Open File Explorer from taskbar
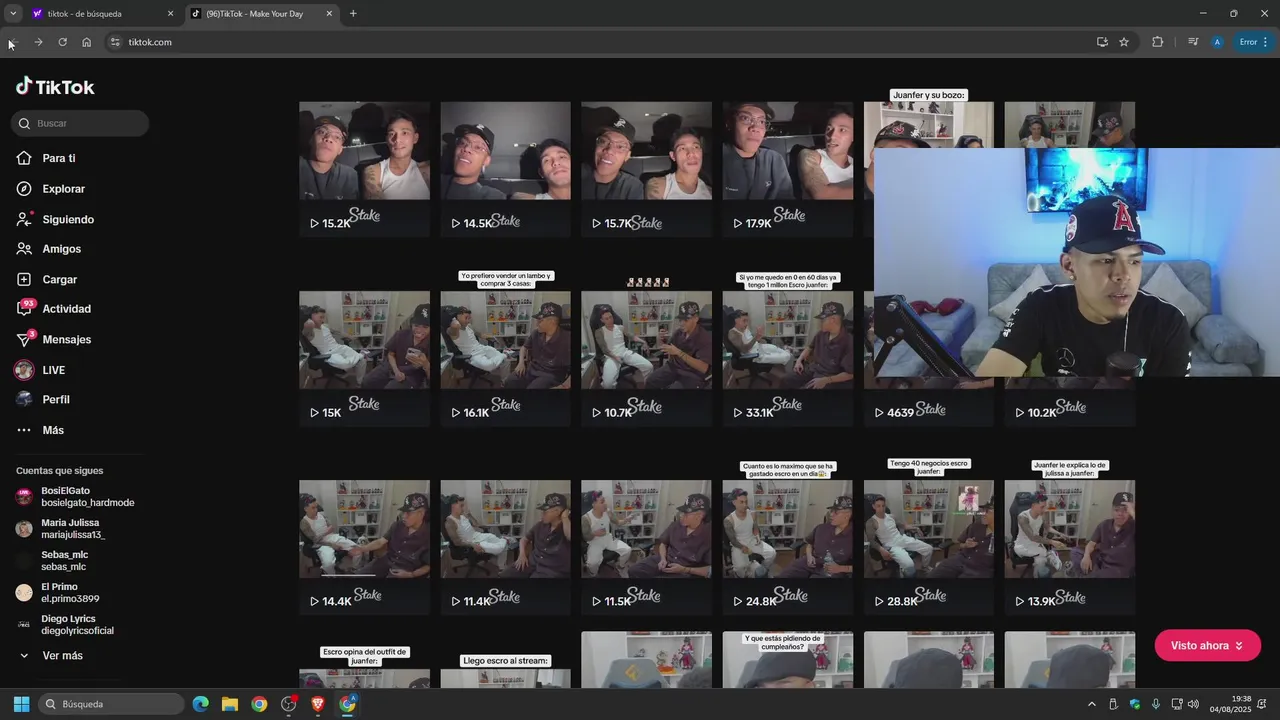 coord(230,704)
